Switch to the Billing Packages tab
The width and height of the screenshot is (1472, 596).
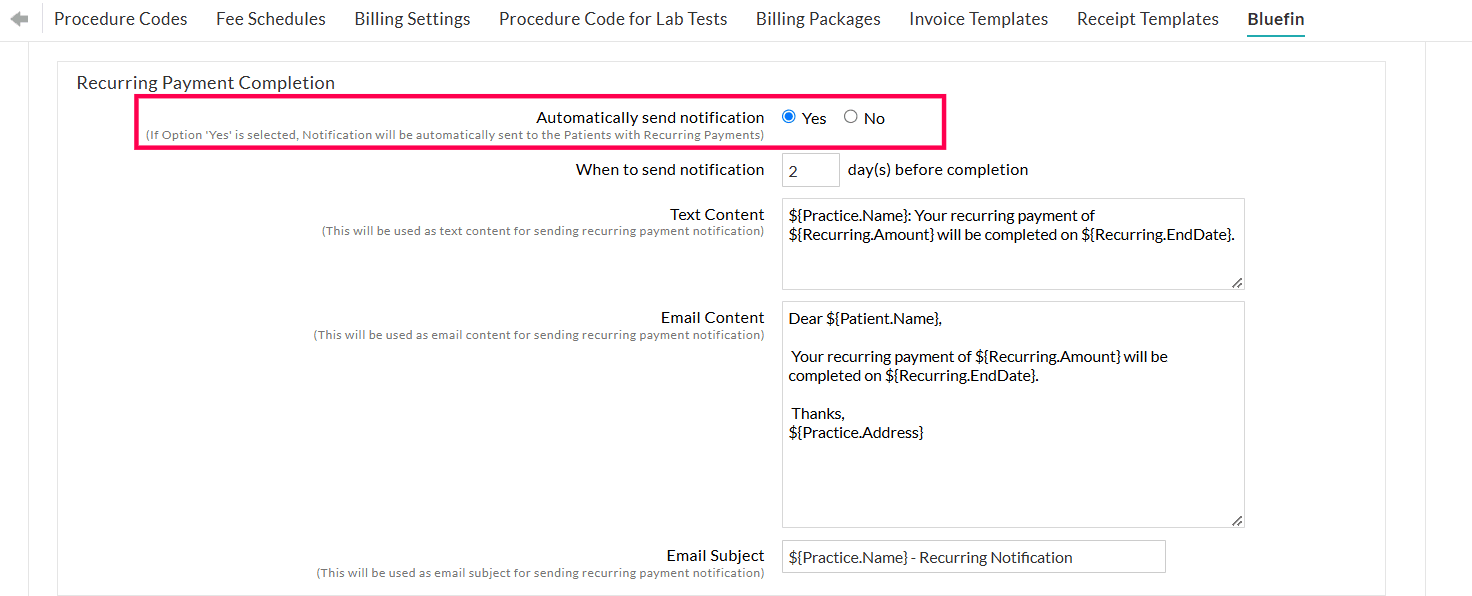click(x=818, y=19)
